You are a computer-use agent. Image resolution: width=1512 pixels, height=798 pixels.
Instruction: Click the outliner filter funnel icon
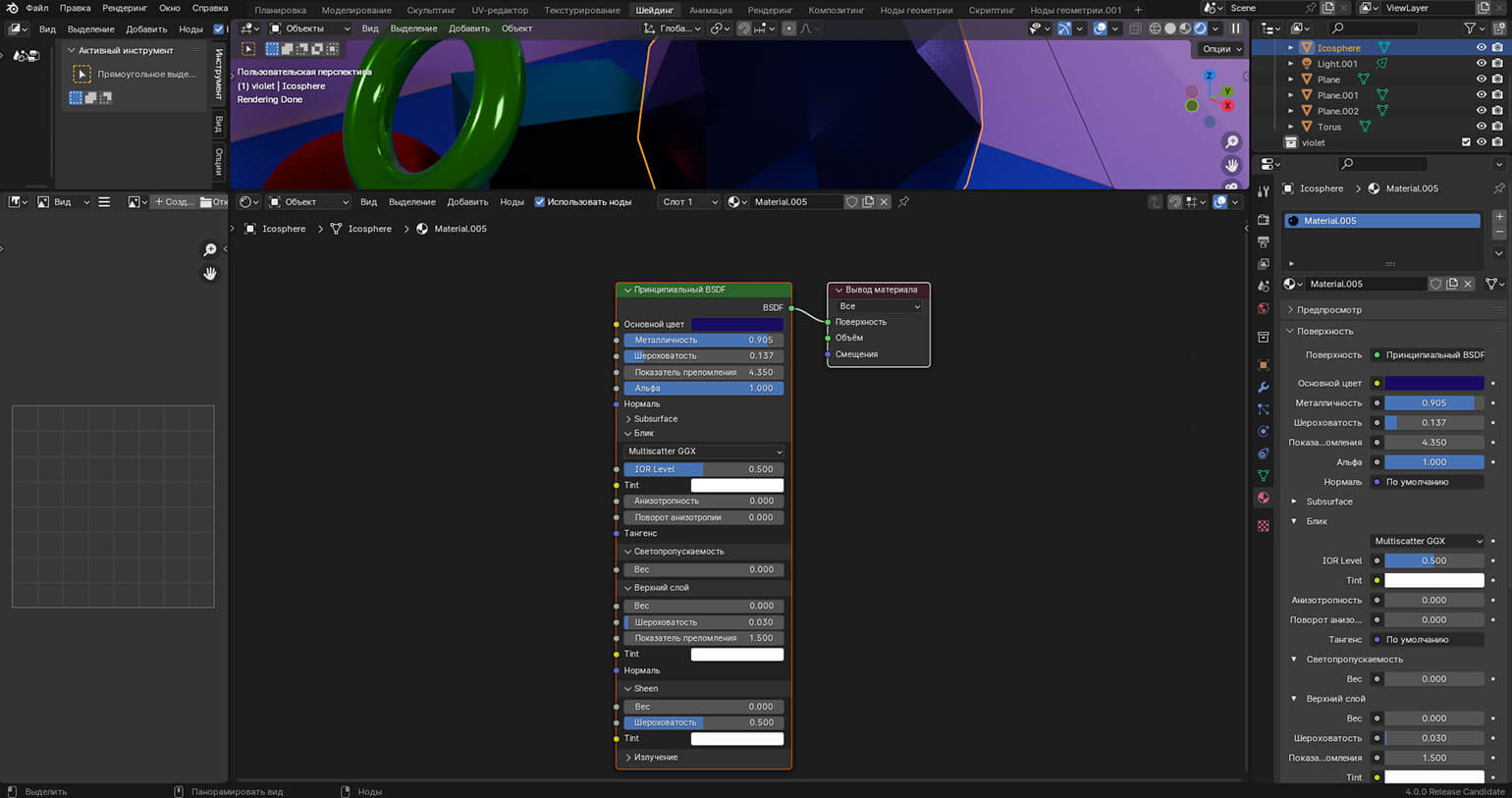coord(1470,28)
